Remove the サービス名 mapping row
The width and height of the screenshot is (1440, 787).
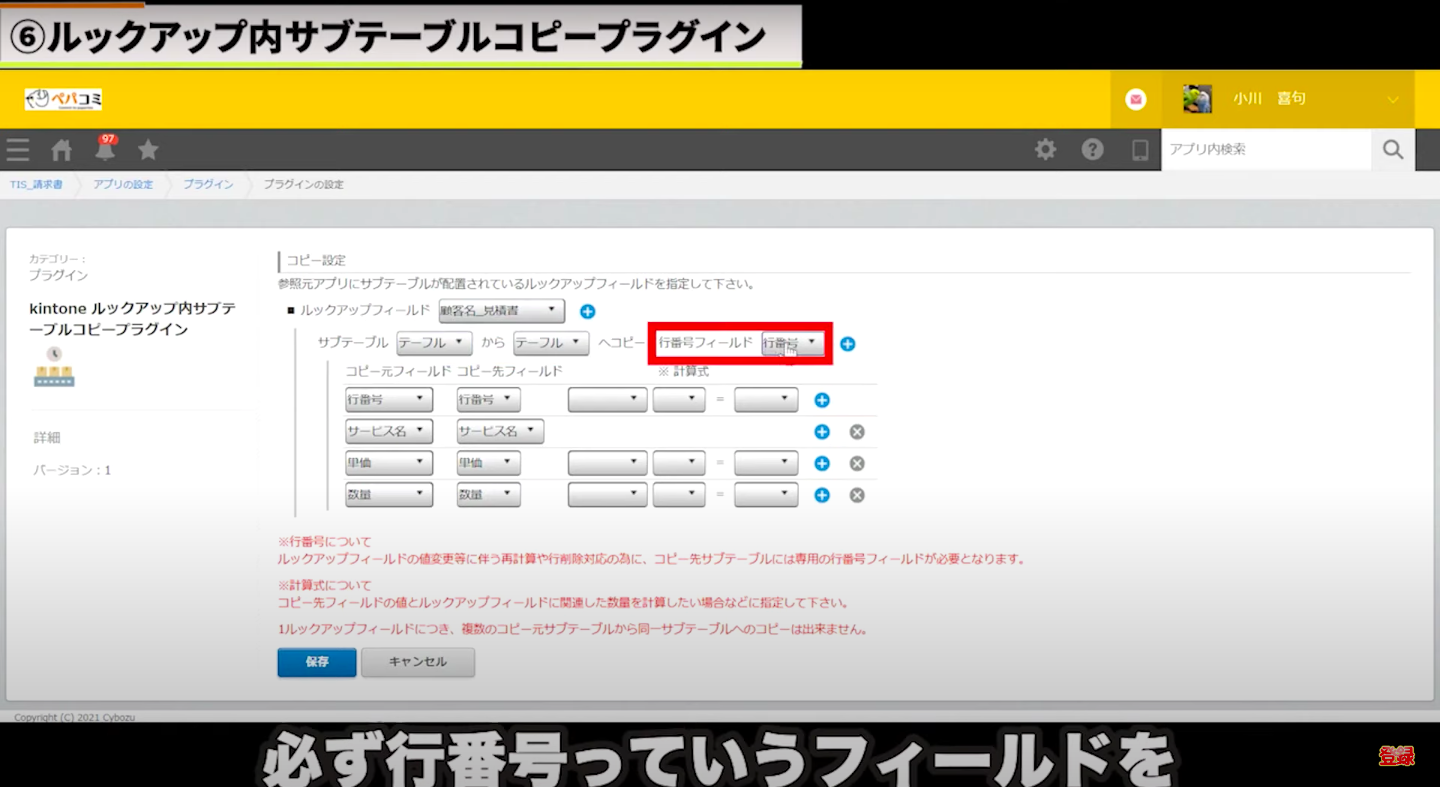coord(857,432)
